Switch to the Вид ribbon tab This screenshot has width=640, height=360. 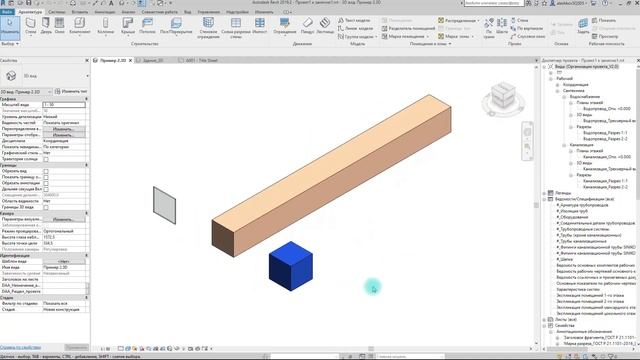click(187, 12)
